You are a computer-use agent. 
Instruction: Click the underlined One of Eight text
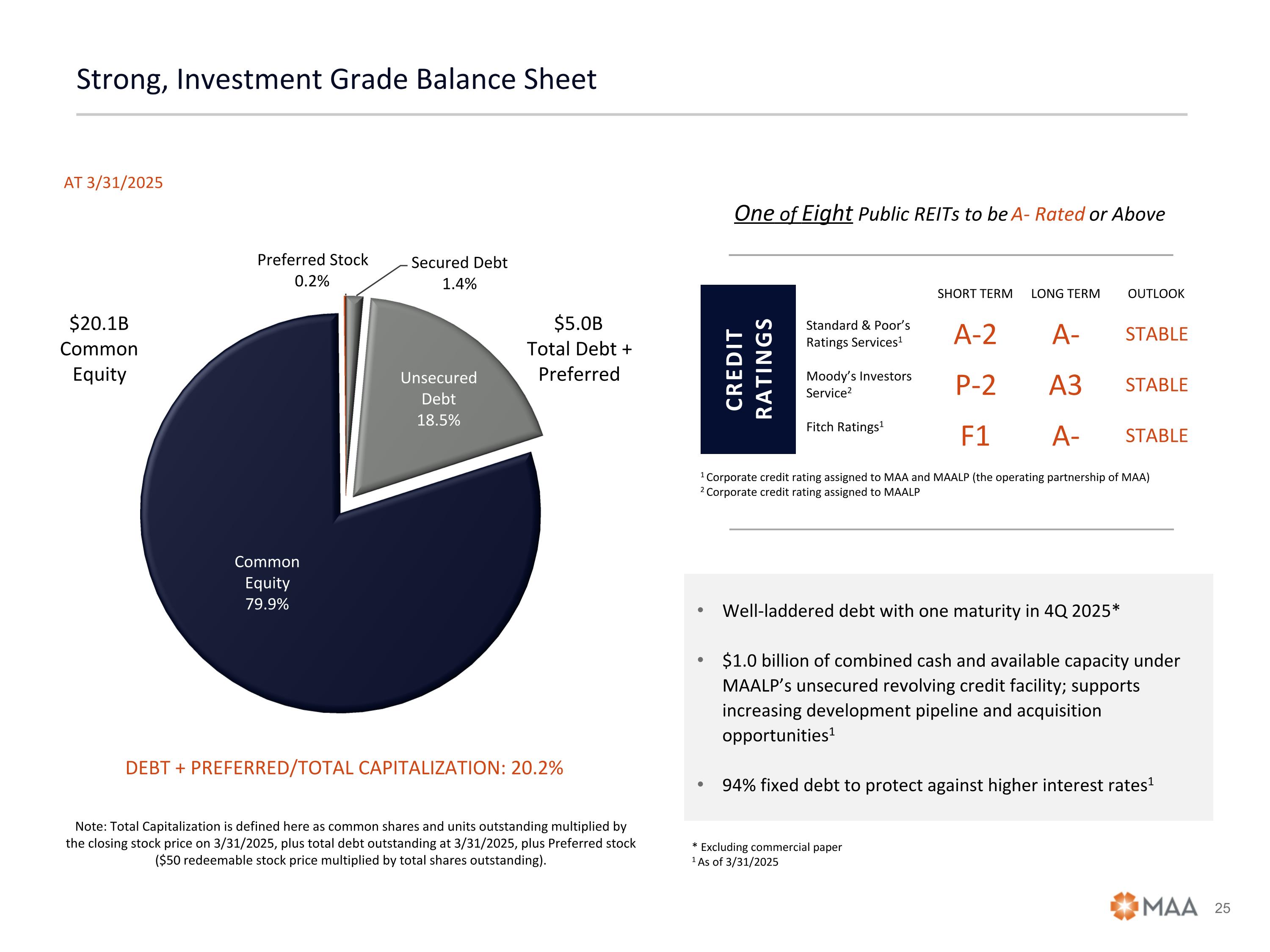[x=793, y=214]
